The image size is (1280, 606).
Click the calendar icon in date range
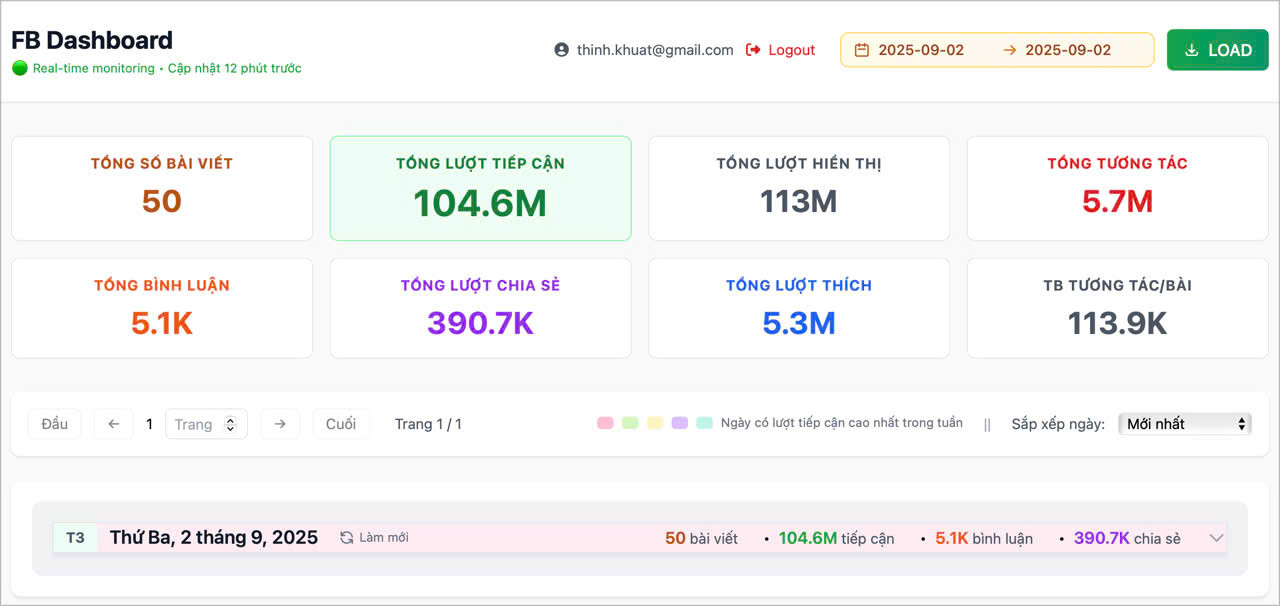coord(861,50)
